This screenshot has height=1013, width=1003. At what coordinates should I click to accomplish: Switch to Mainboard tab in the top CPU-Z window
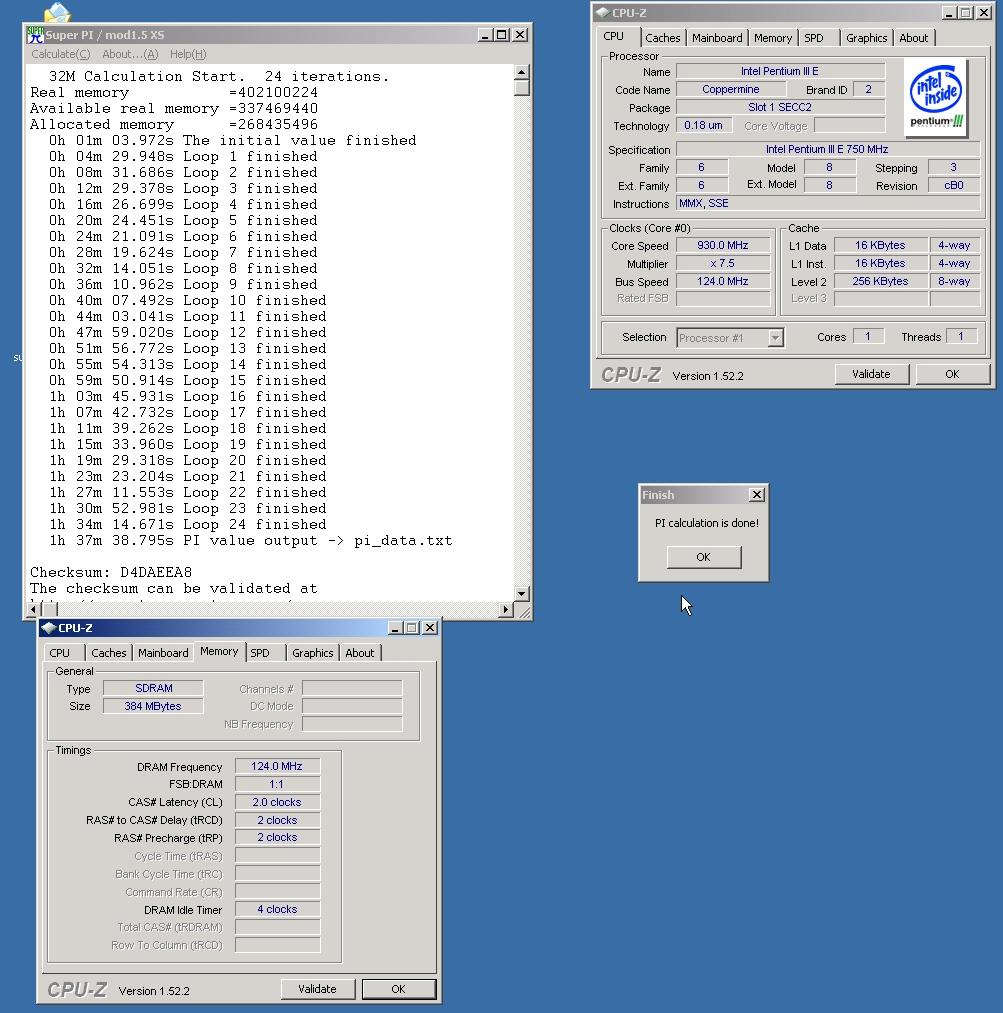coord(717,38)
